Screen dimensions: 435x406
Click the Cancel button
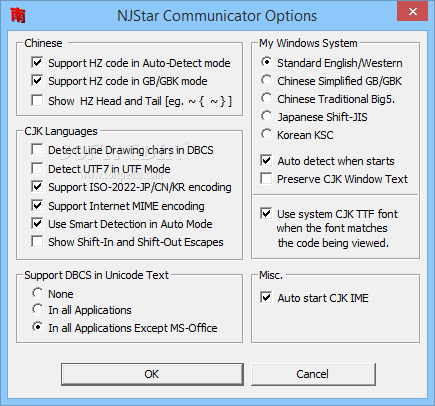(x=313, y=374)
